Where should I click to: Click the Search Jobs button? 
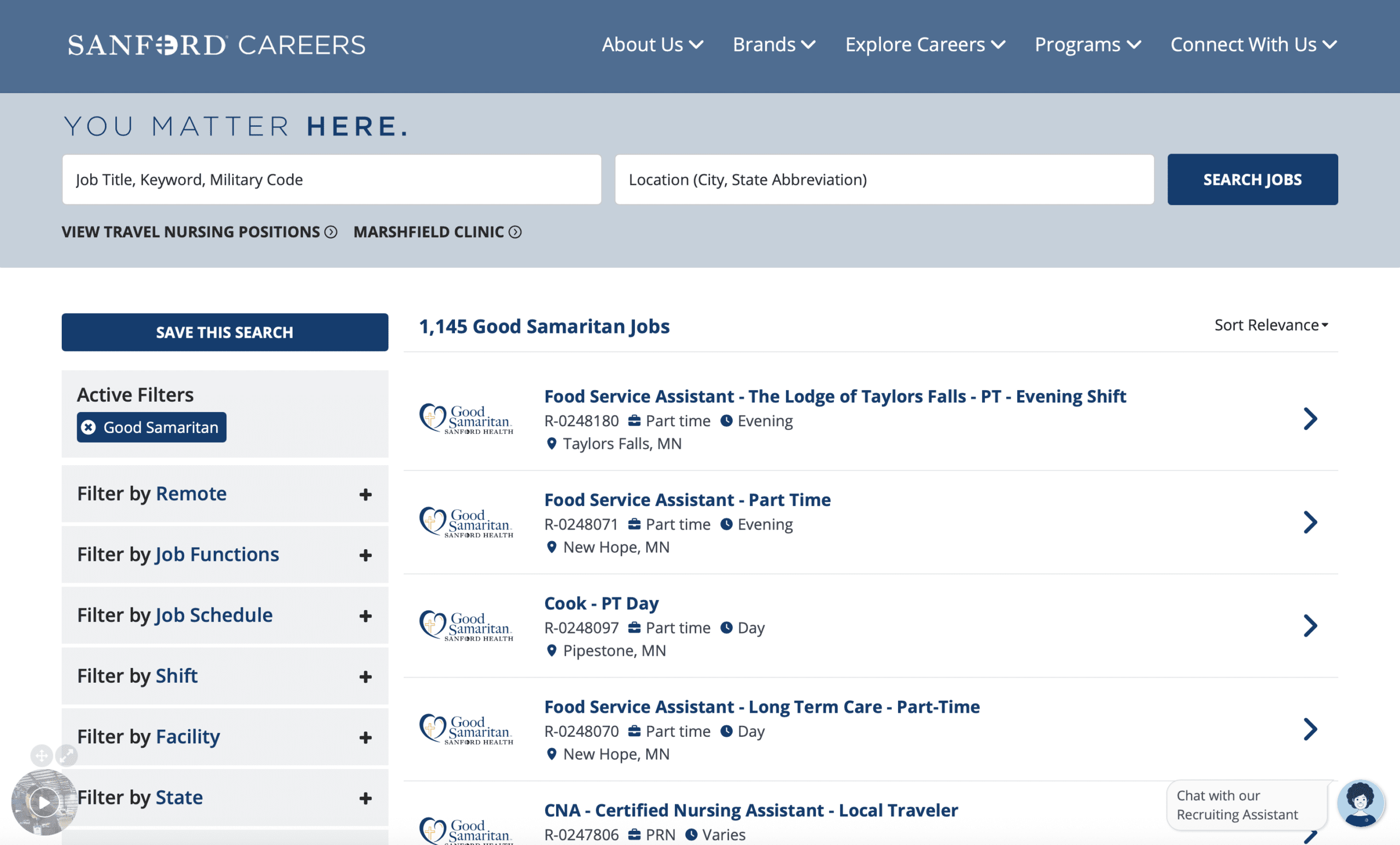(x=1252, y=179)
